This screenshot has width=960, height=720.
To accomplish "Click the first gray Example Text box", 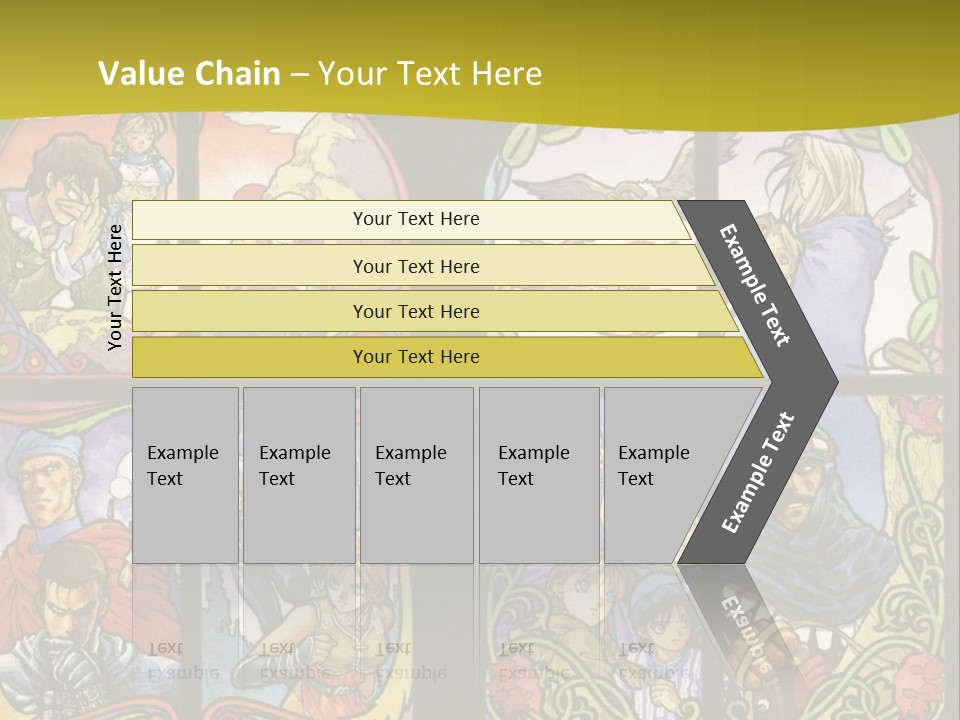I will [185, 475].
